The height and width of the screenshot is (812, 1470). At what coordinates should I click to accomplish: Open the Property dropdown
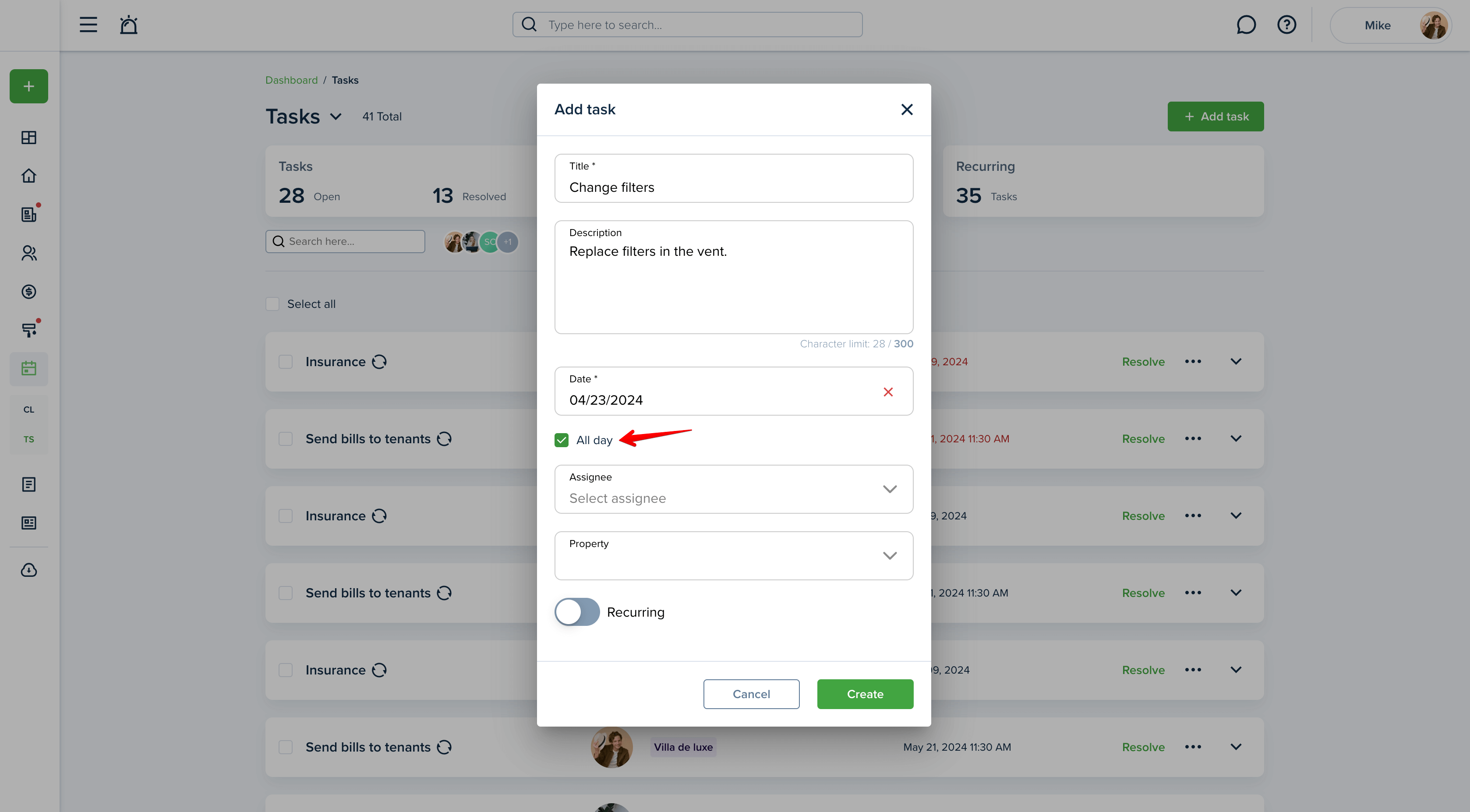tap(734, 556)
